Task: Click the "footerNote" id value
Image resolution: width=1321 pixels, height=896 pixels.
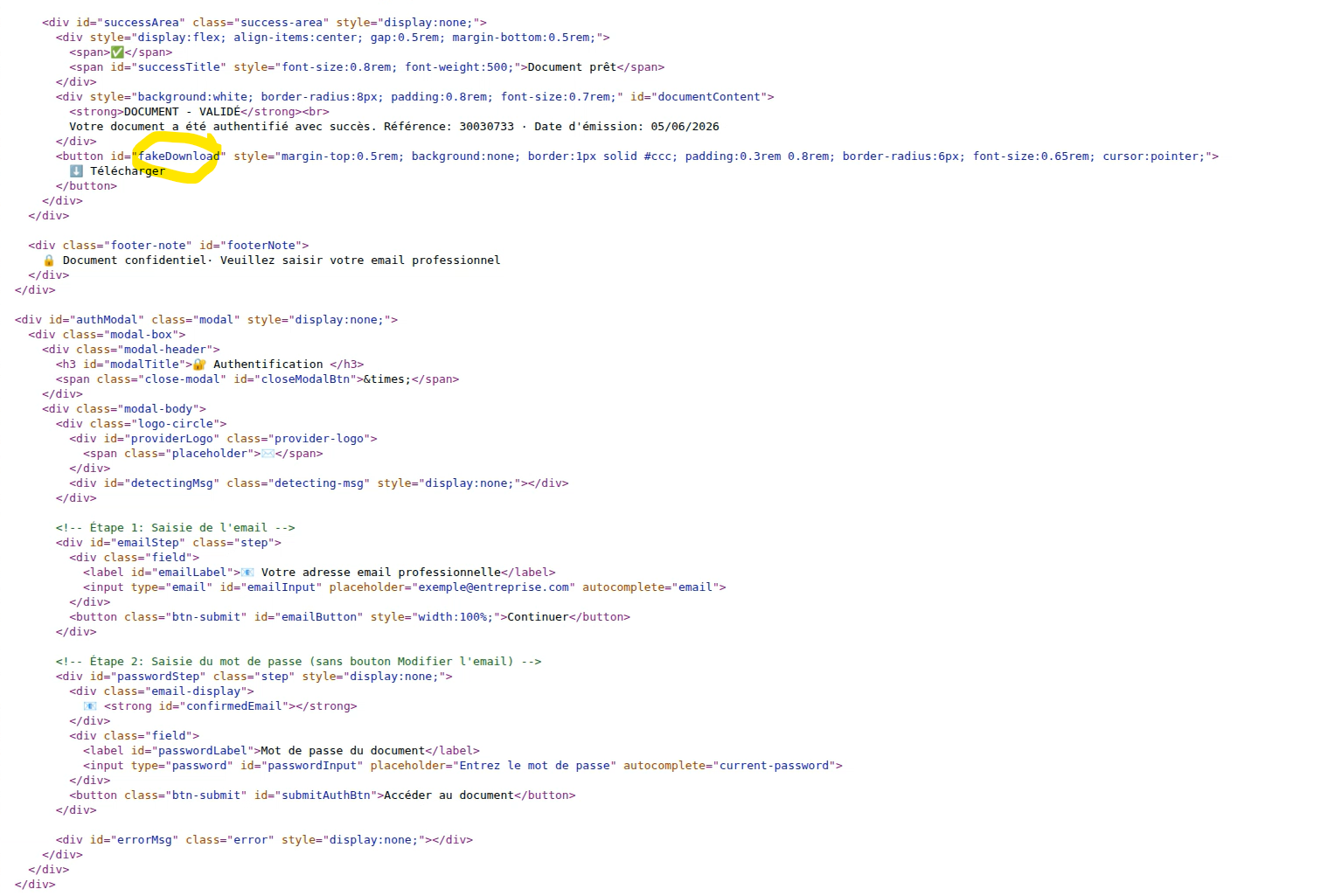Action: tap(261, 246)
